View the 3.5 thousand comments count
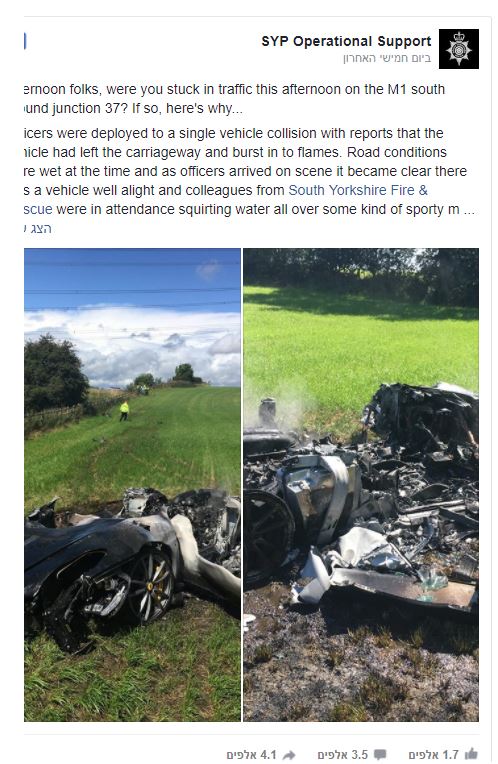498x764 pixels. 343,754
